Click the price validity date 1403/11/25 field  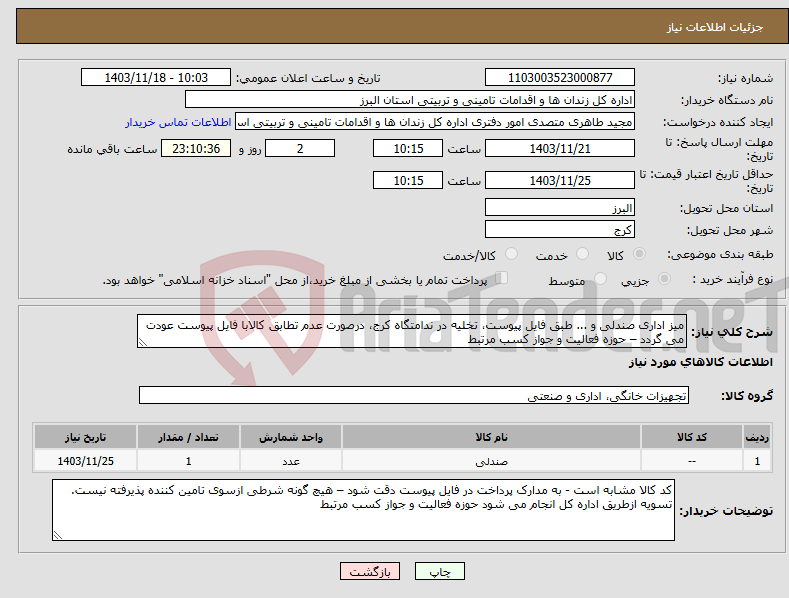click(560, 180)
